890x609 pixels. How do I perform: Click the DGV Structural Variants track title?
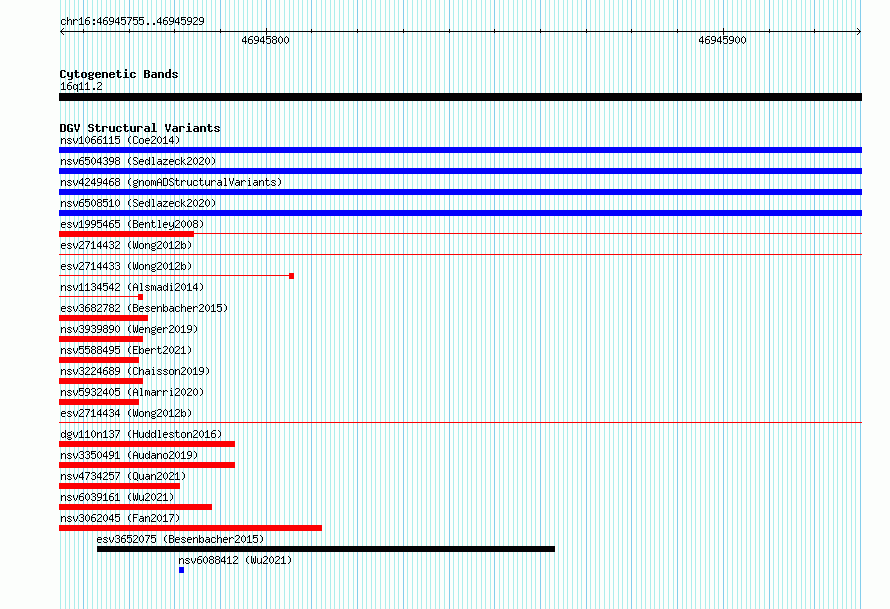(140, 128)
